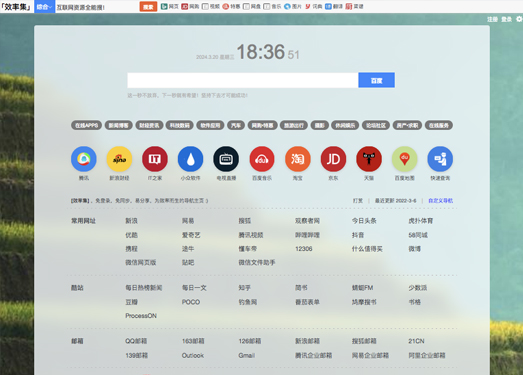Open the 电视直播 TV icon

(226, 159)
